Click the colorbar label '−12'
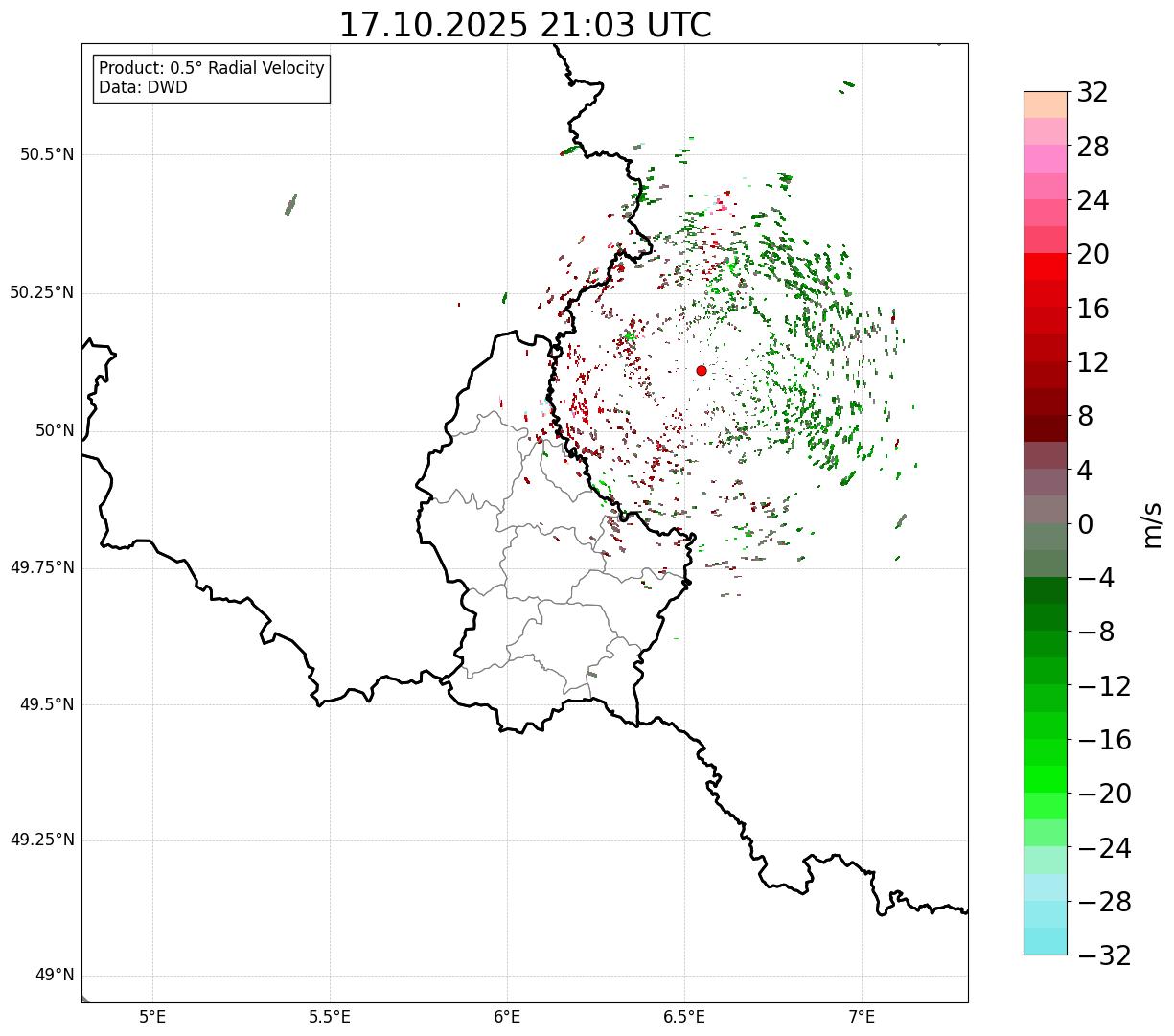This screenshot has width=1174, height=1036. (x=1104, y=686)
